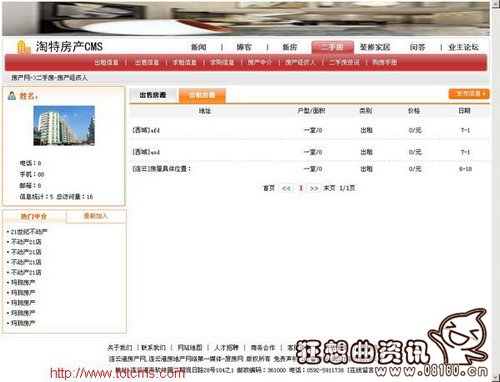Go to next page with >> button
Screen dimensions: 500x382
click(x=314, y=188)
